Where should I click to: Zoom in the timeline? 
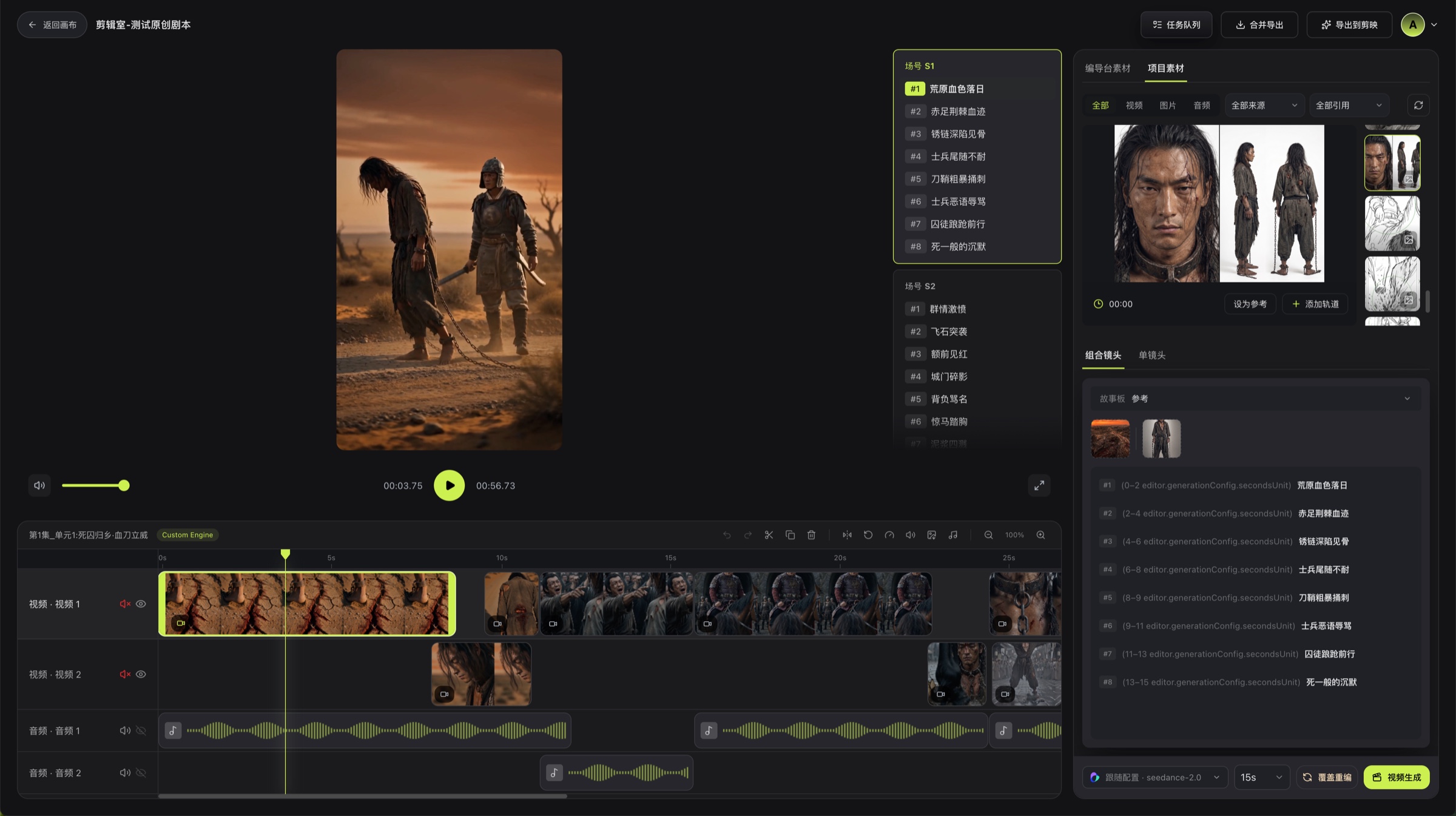[x=1040, y=535]
